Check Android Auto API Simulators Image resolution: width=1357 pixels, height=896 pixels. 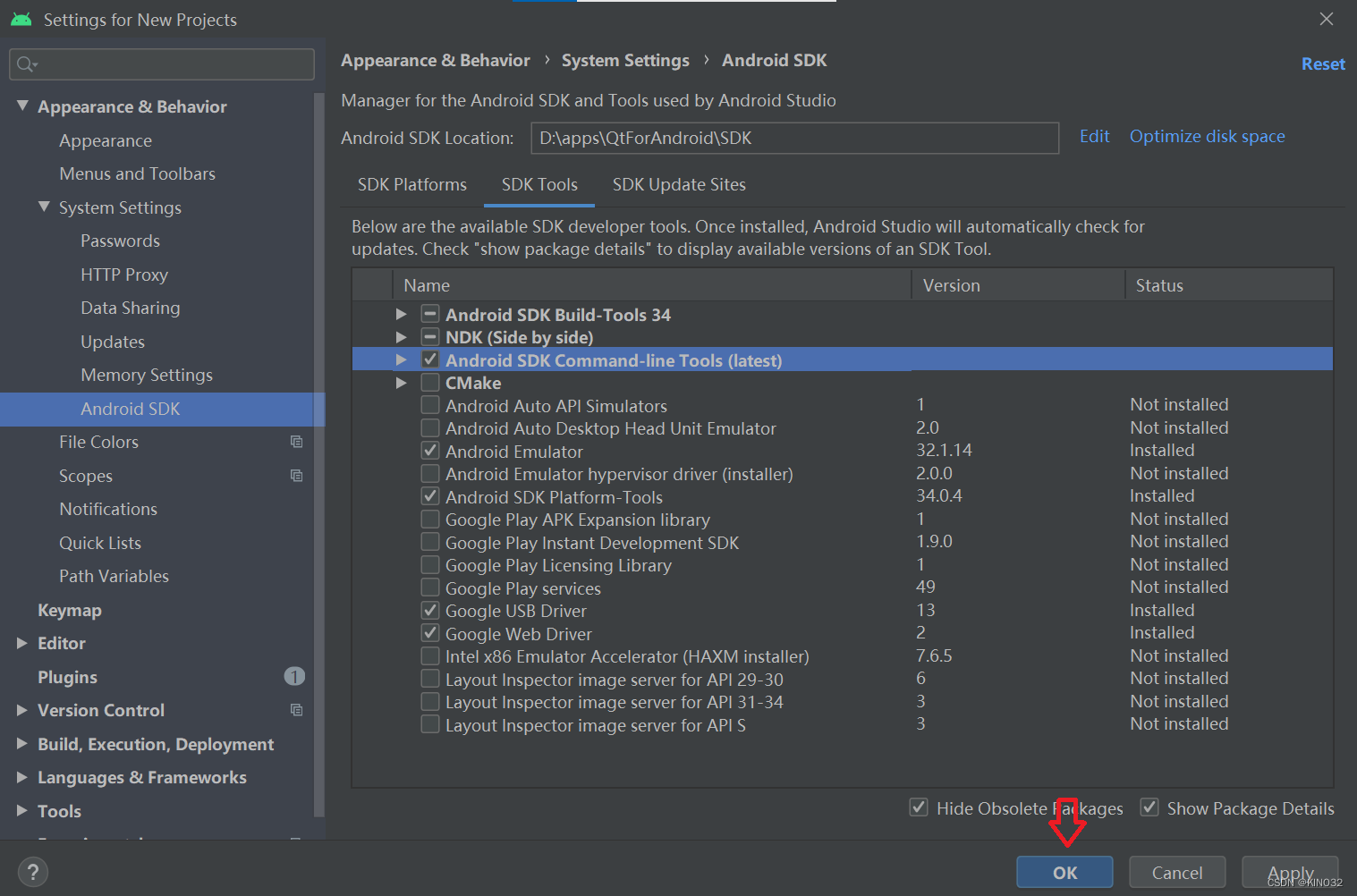430,405
